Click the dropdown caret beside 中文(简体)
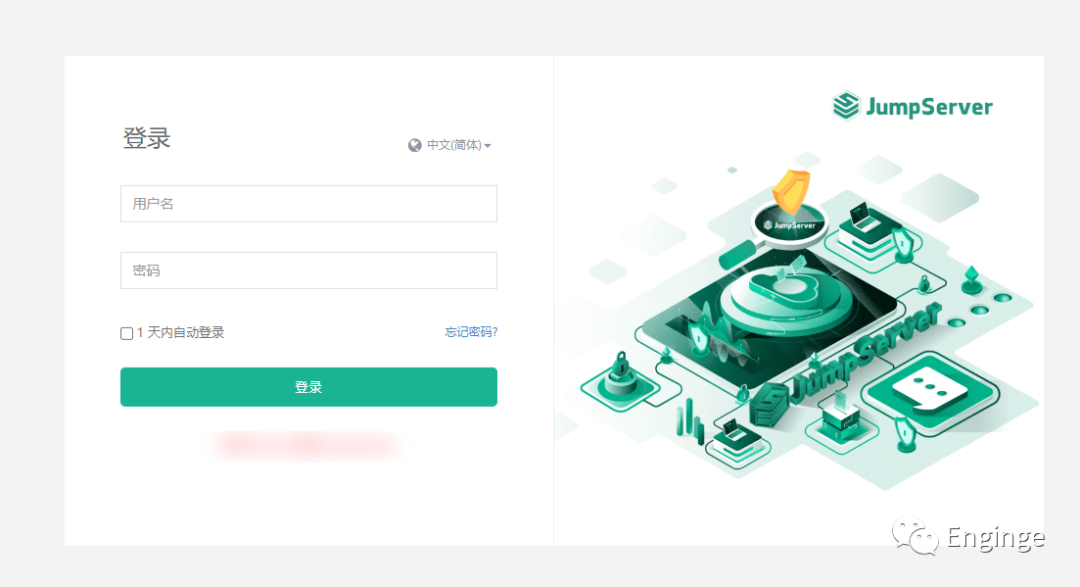Image resolution: width=1080 pixels, height=587 pixels. (488, 146)
